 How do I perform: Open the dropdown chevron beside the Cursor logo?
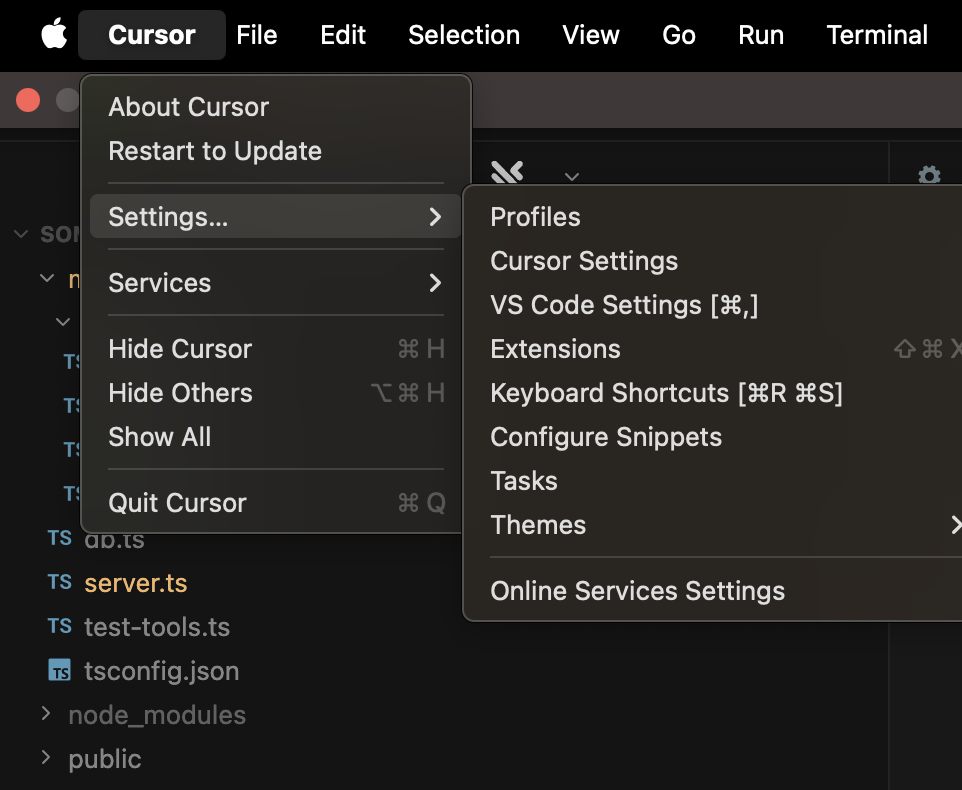pyautogui.click(x=571, y=178)
